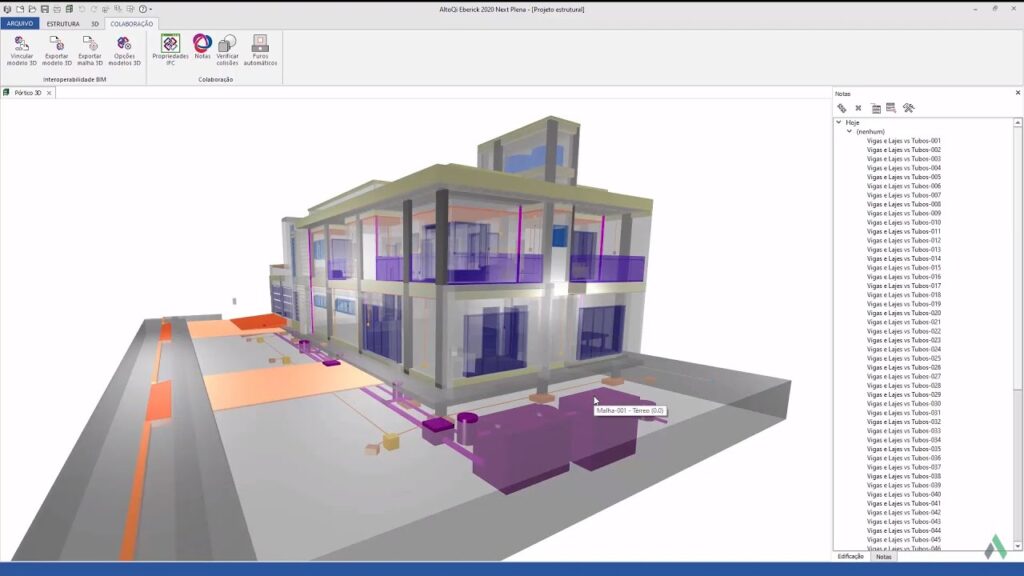Collapse the Hoje tree group
Image resolution: width=1024 pixels, height=576 pixels.
point(839,122)
